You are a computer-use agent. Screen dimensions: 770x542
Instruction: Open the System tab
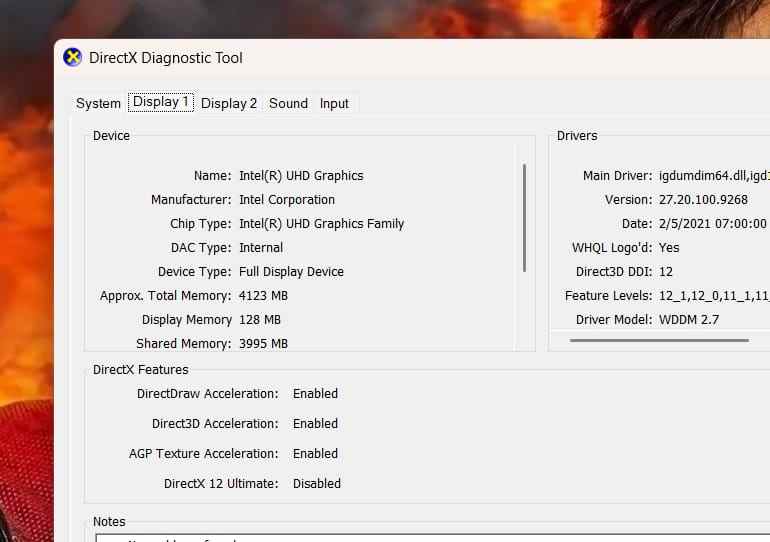point(98,103)
